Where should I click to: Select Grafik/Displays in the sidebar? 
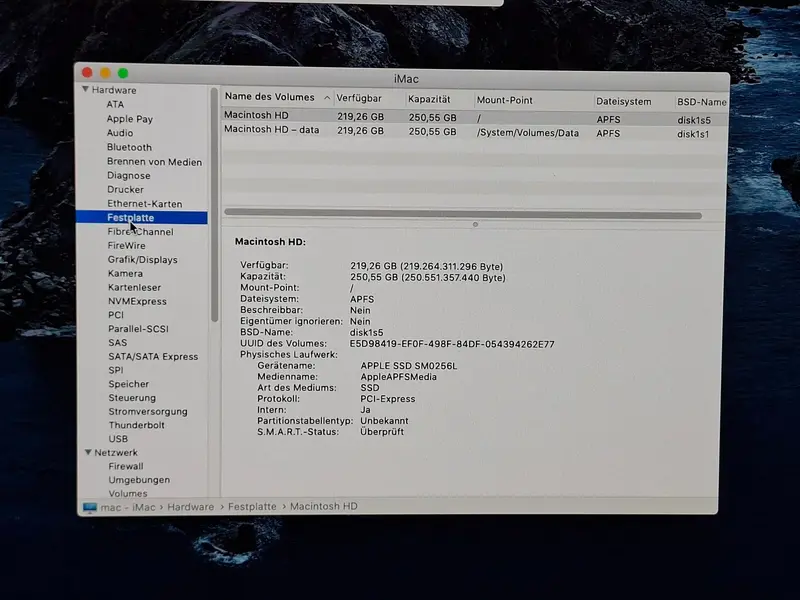pos(142,259)
